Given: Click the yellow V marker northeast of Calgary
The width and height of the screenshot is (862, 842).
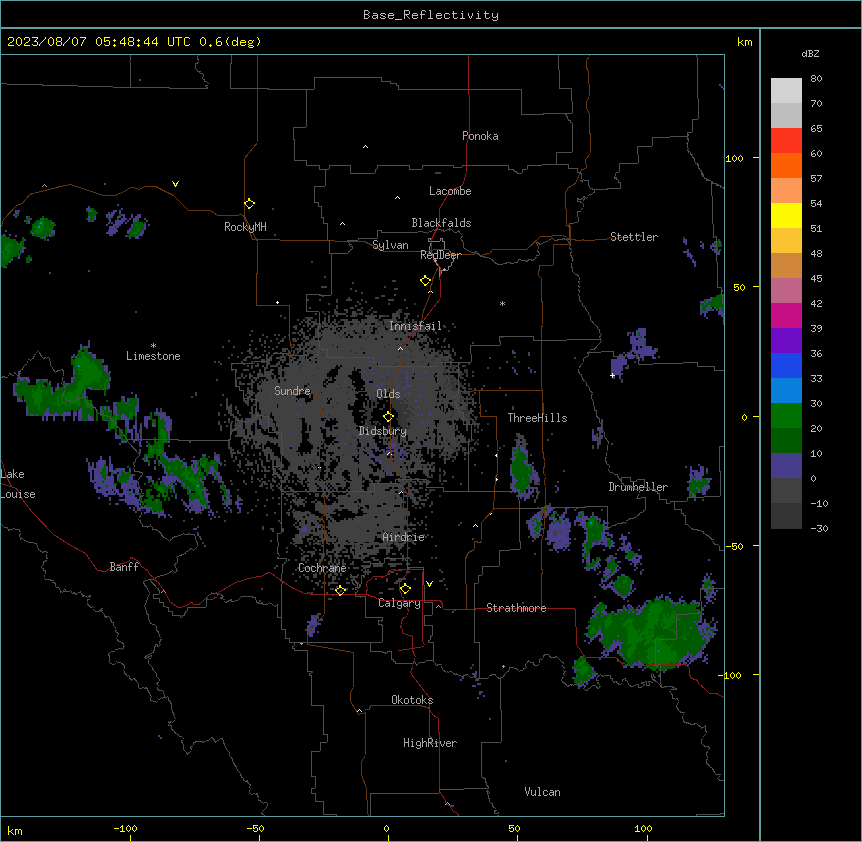Looking at the screenshot, I should pyautogui.click(x=429, y=584).
